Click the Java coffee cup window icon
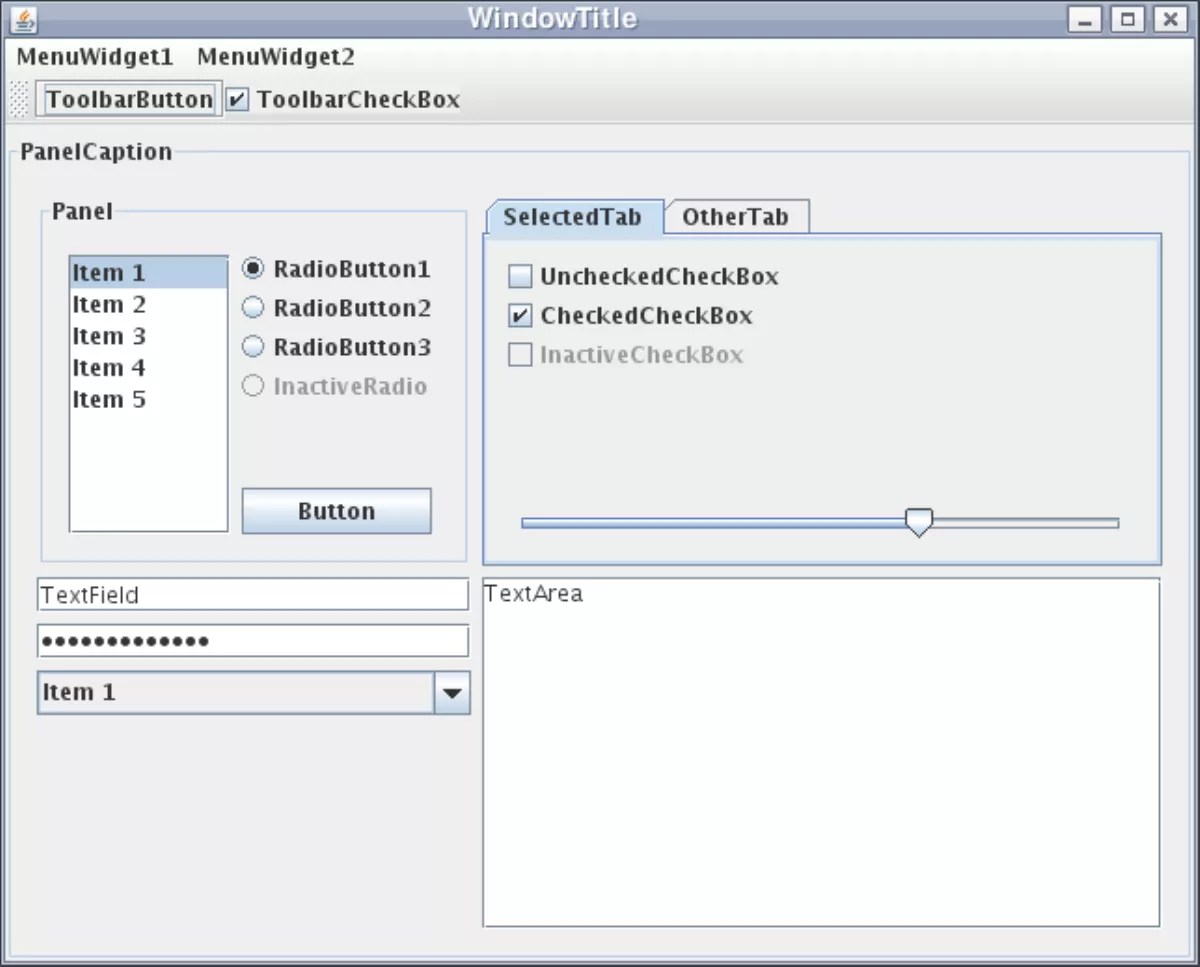Screen dimensions: 1200x967 (x=22, y=18)
